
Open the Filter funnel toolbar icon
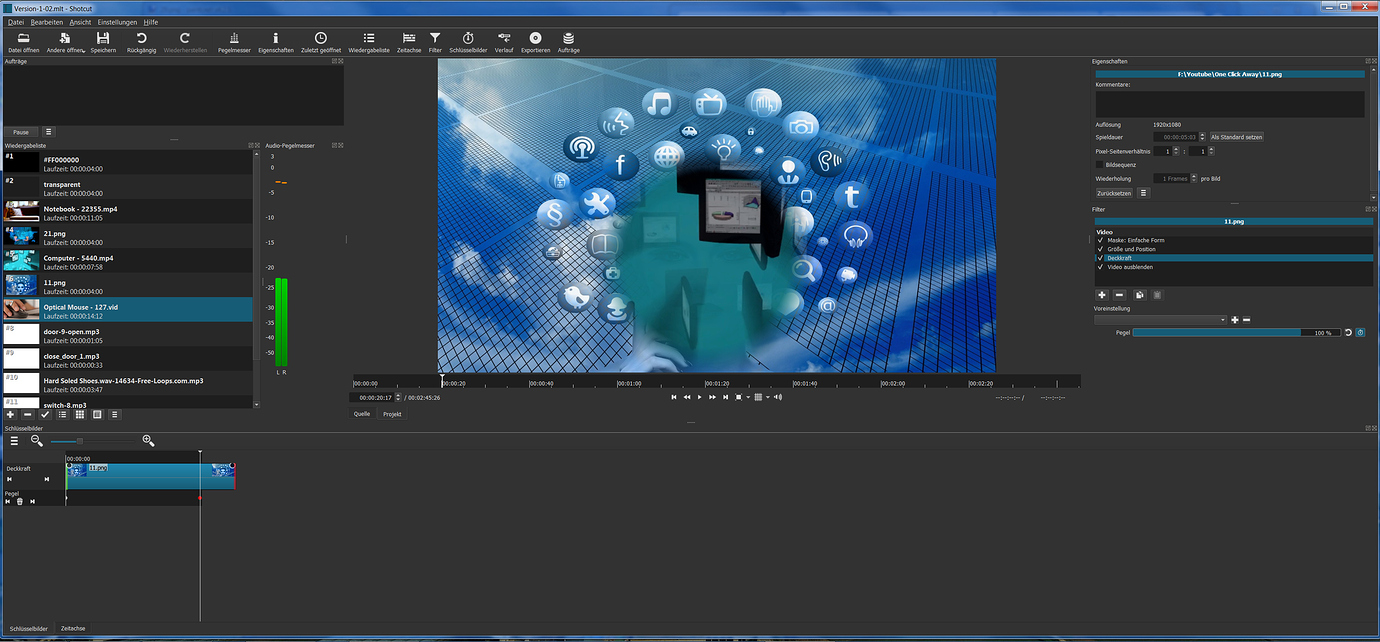(x=435, y=42)
